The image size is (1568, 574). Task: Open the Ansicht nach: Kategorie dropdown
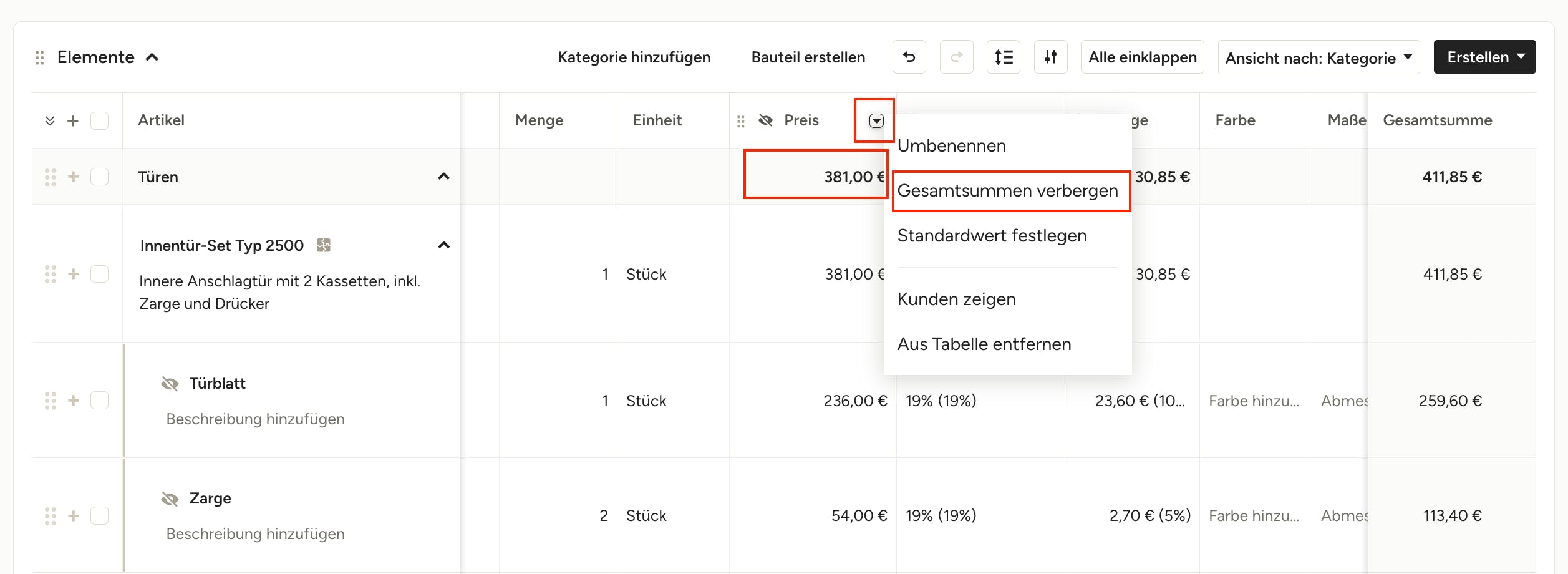coord(1318,57)
